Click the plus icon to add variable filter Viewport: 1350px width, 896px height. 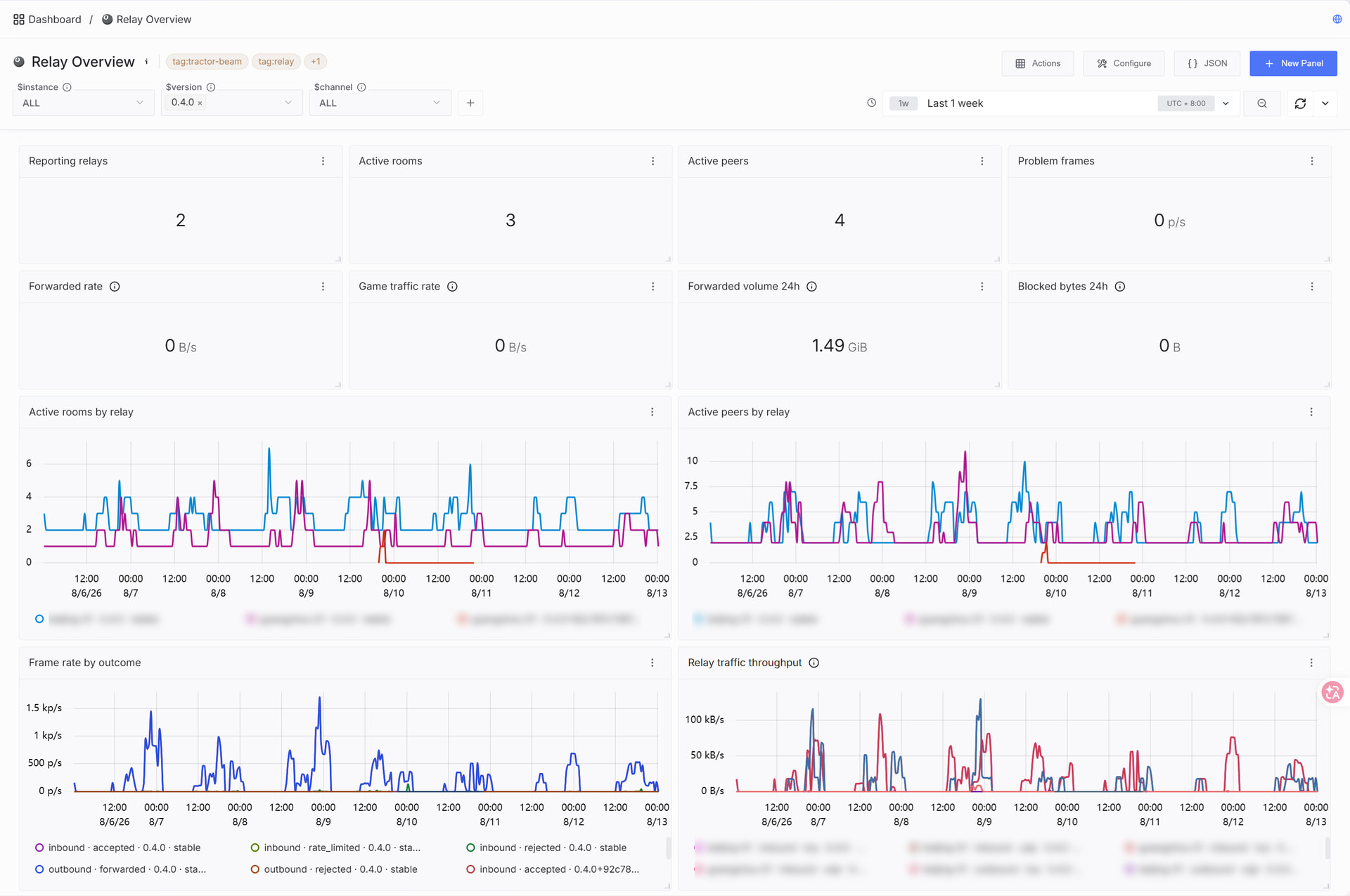[x=470, y=103]
